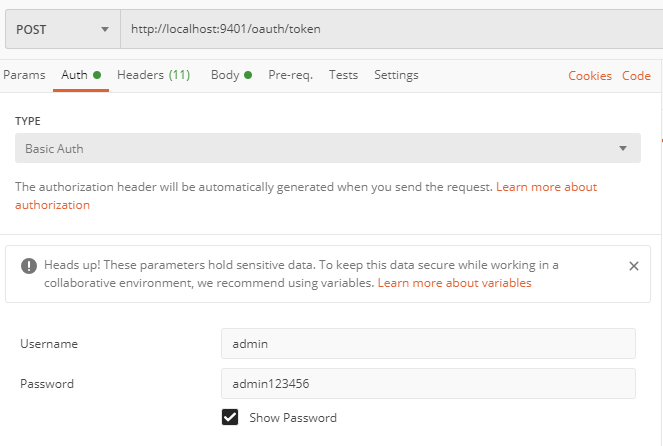Uncheck the Show Password checkbox
The width and height of the screenshot is (663, 446).
coord(230,417)
